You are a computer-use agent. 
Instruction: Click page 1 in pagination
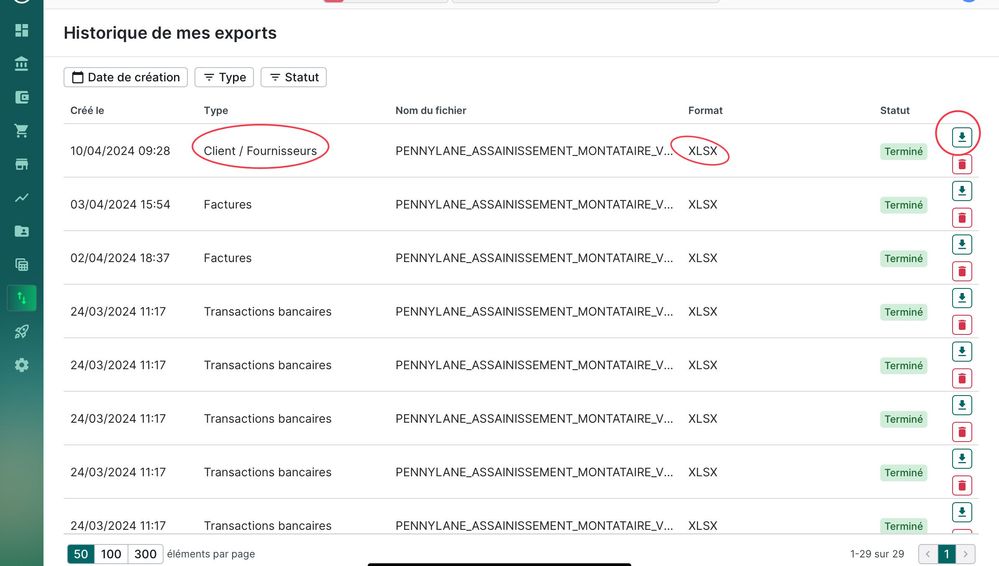[946, 554]
